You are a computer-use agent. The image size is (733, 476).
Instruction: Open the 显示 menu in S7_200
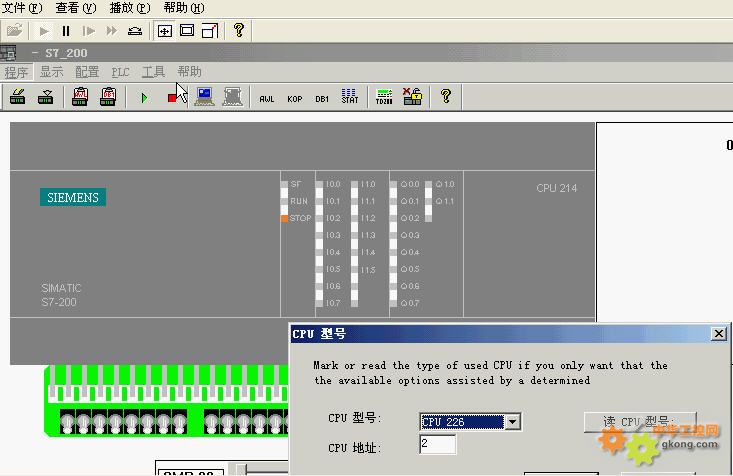pos(51,72)
